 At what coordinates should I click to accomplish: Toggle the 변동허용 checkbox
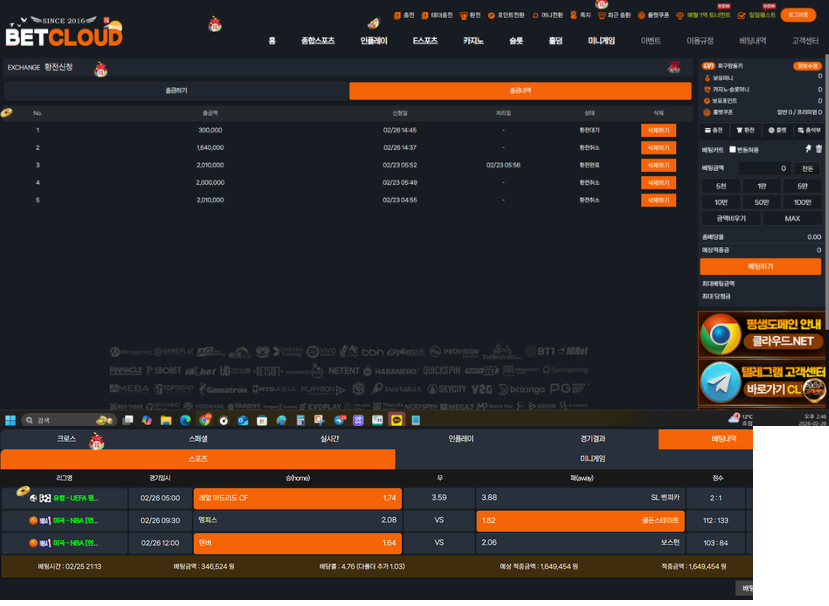click(x=732, y=149)
